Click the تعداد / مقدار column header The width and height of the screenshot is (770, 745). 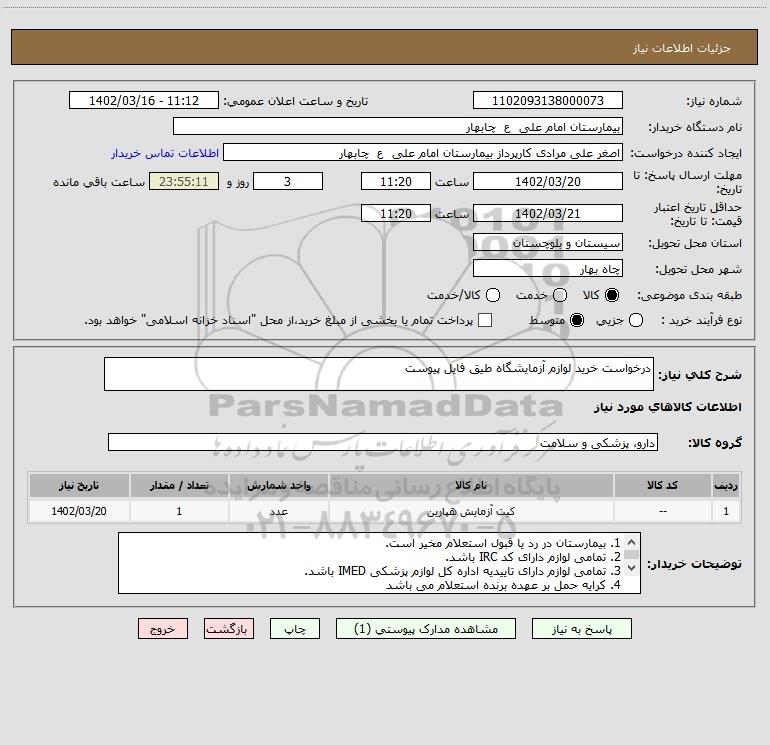click(179, 485)
